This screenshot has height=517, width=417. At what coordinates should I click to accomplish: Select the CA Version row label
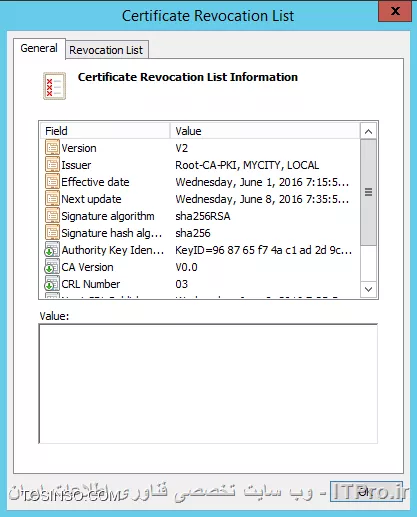[87, 267]
